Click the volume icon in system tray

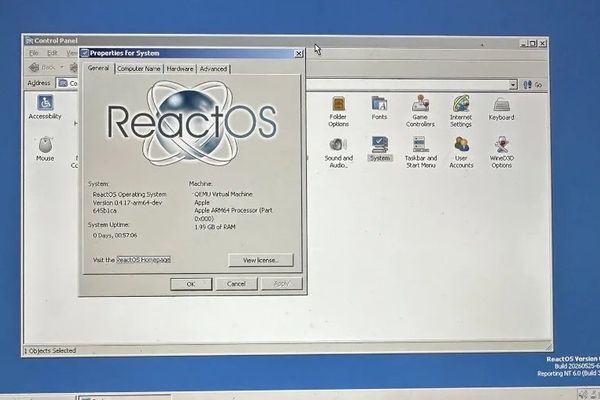point(583,394)
